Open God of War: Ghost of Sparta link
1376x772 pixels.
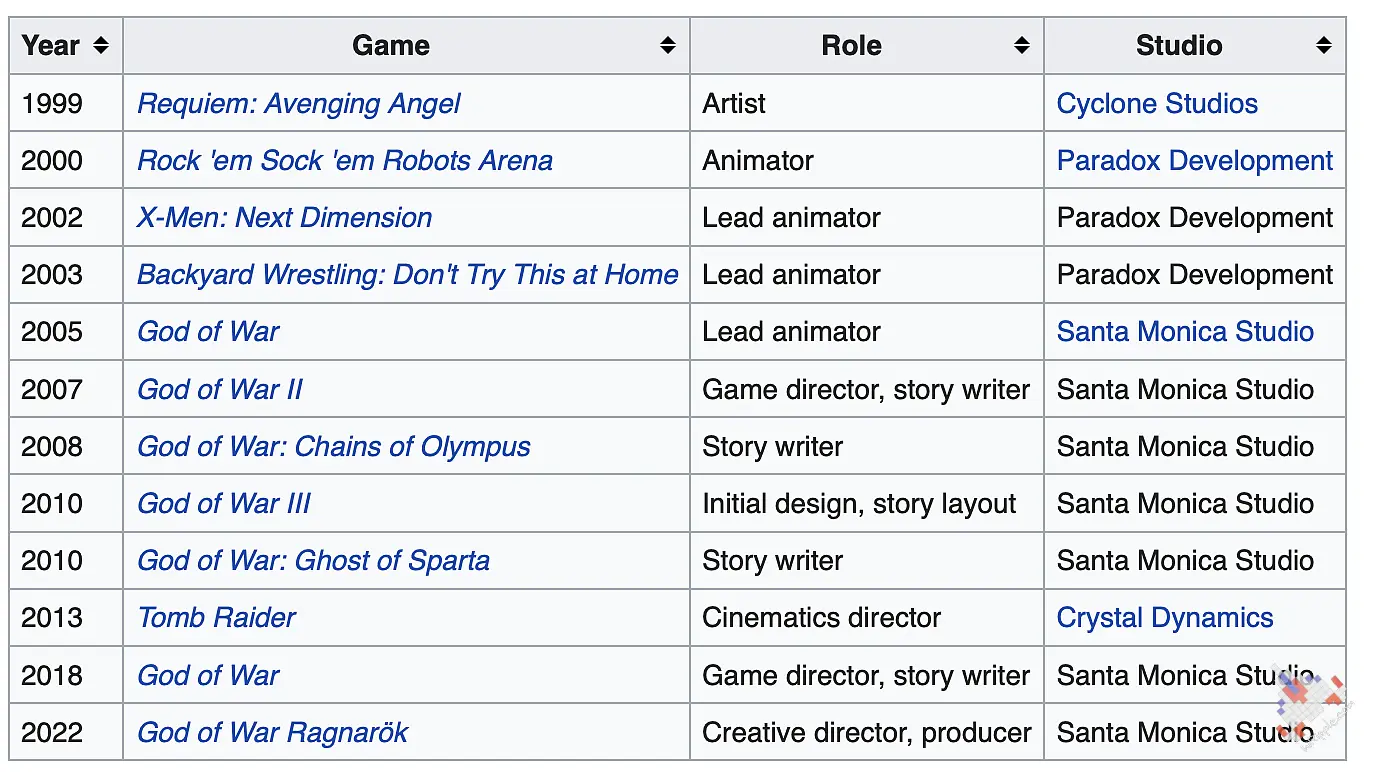314,561
